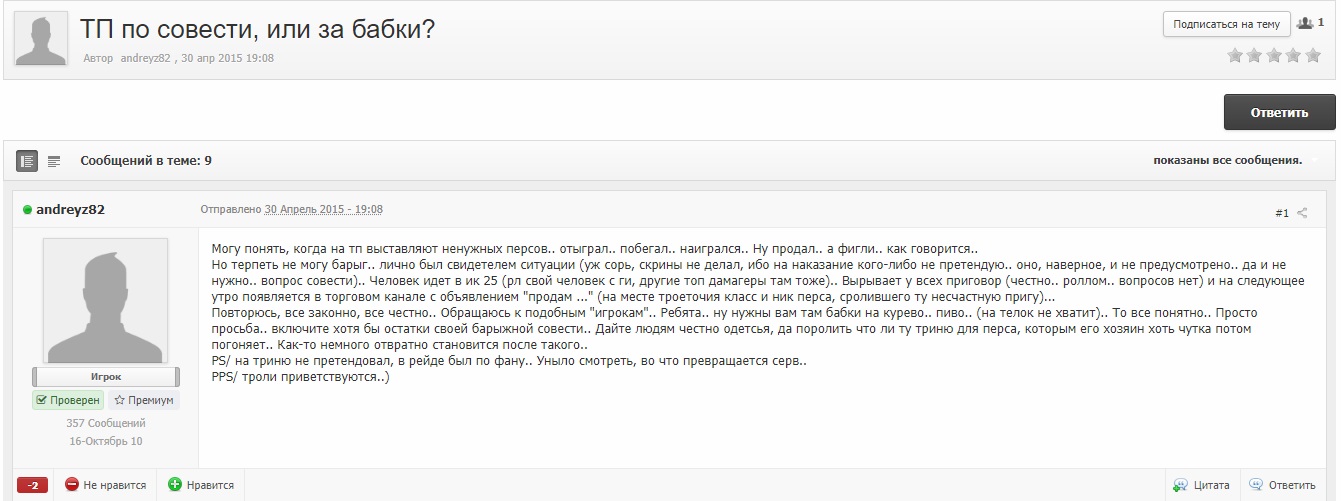This screenshot has width=1341, height=501.
Task: Click the large dark 'Ответить' button
Action: pos(1279,112)
